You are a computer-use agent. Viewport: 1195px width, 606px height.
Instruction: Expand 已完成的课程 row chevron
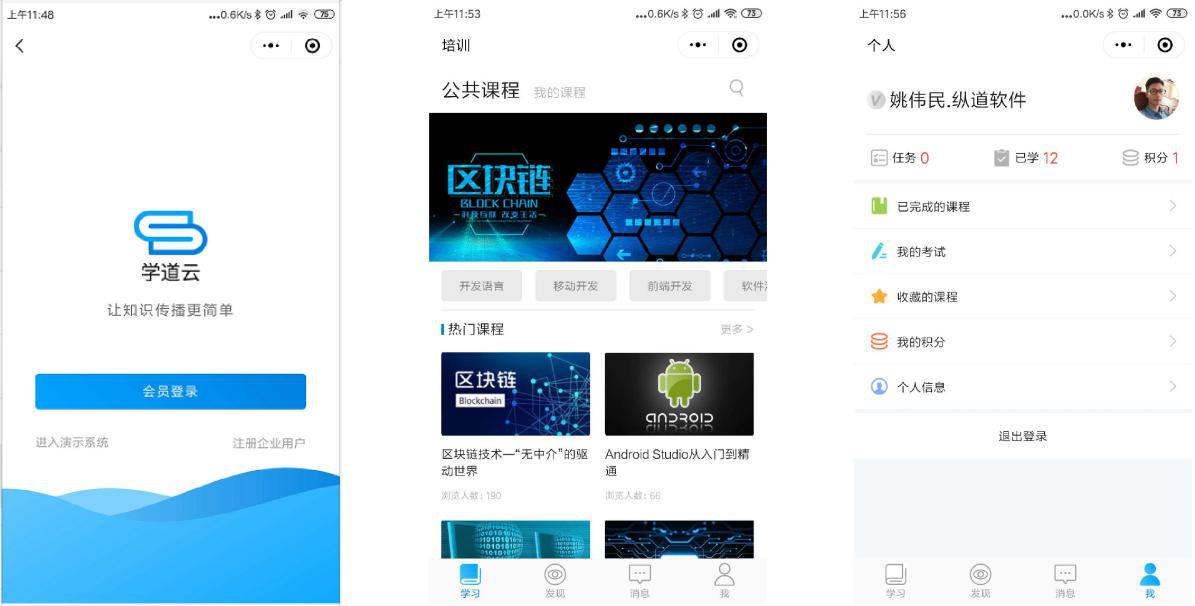[x=1172, y=206]
